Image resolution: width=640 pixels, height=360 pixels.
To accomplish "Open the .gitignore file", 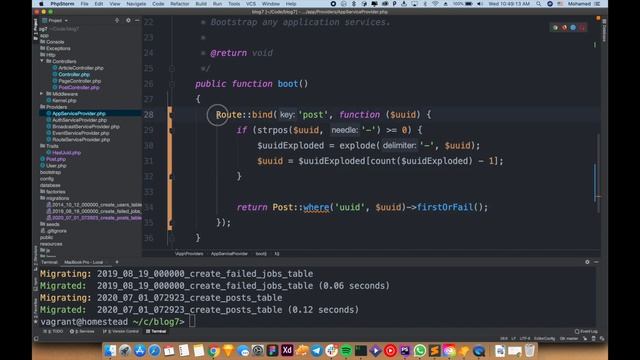I will point(56,231).
